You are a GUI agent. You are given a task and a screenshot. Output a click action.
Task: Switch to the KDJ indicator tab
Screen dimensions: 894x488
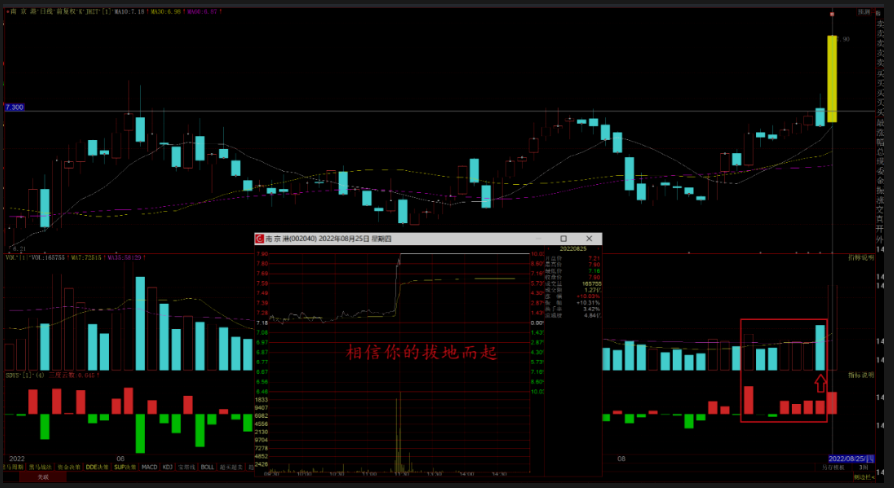coord(167,467)
